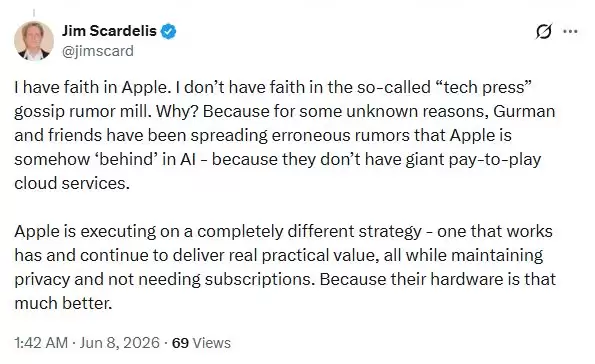Open Jim Scardelis profile avatar photo
Screen dimensions: 595x364
coord(34,41)
